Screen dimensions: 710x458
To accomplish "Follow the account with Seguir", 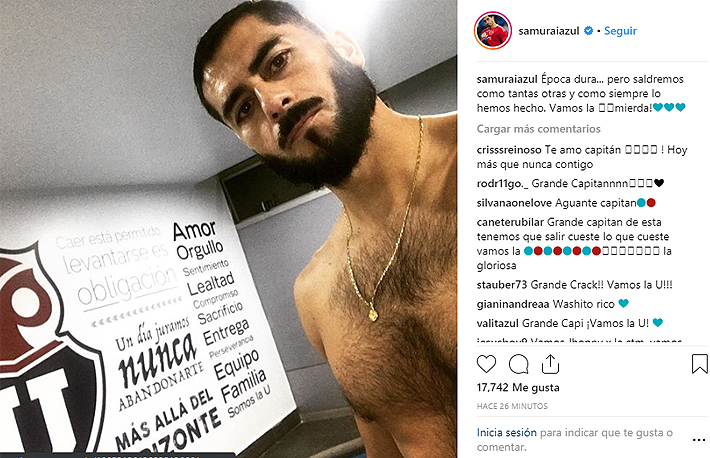I will pyautogui.click(x=620, y=31).
